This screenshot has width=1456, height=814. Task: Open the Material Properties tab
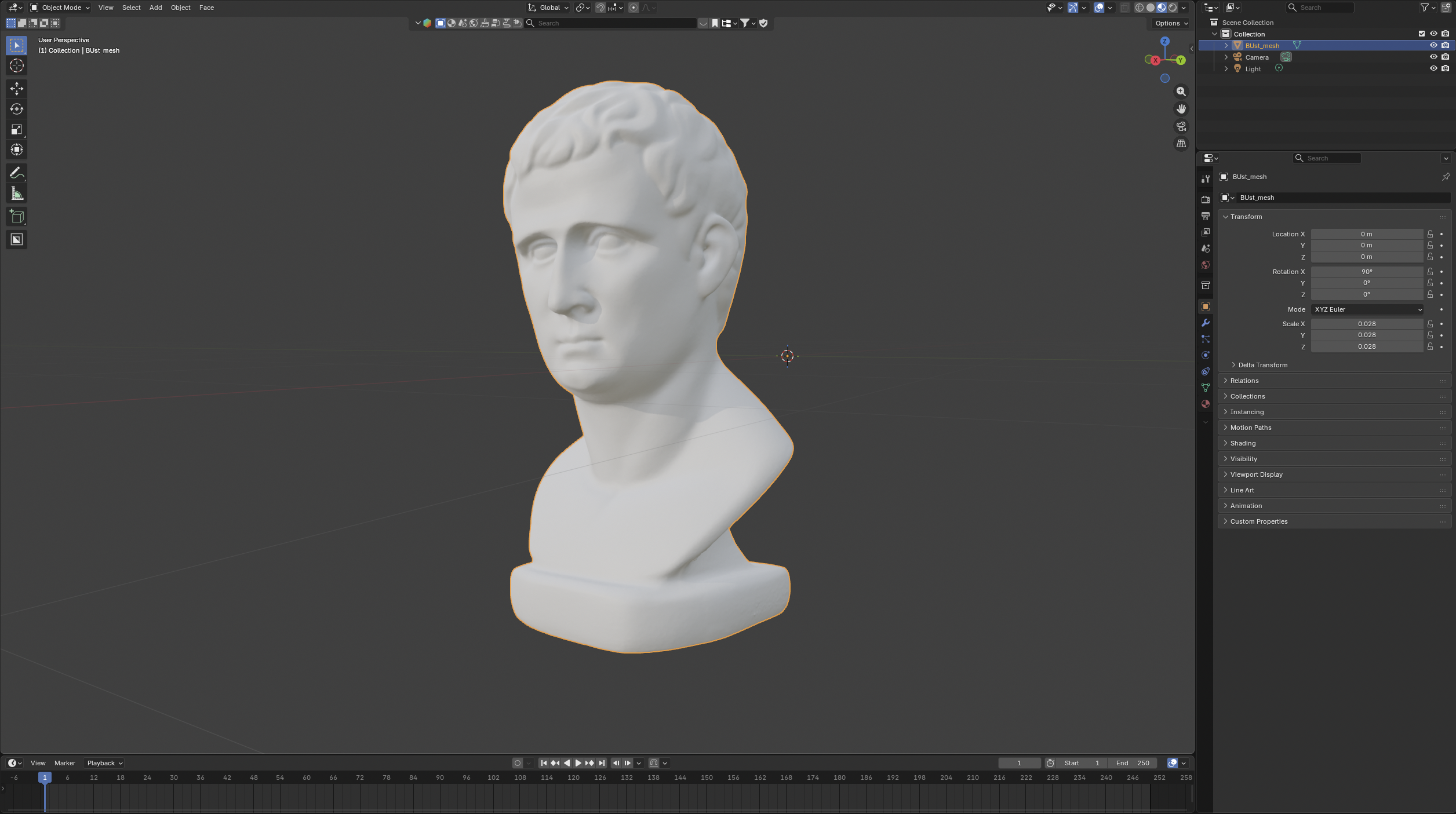click(1206, 404)
